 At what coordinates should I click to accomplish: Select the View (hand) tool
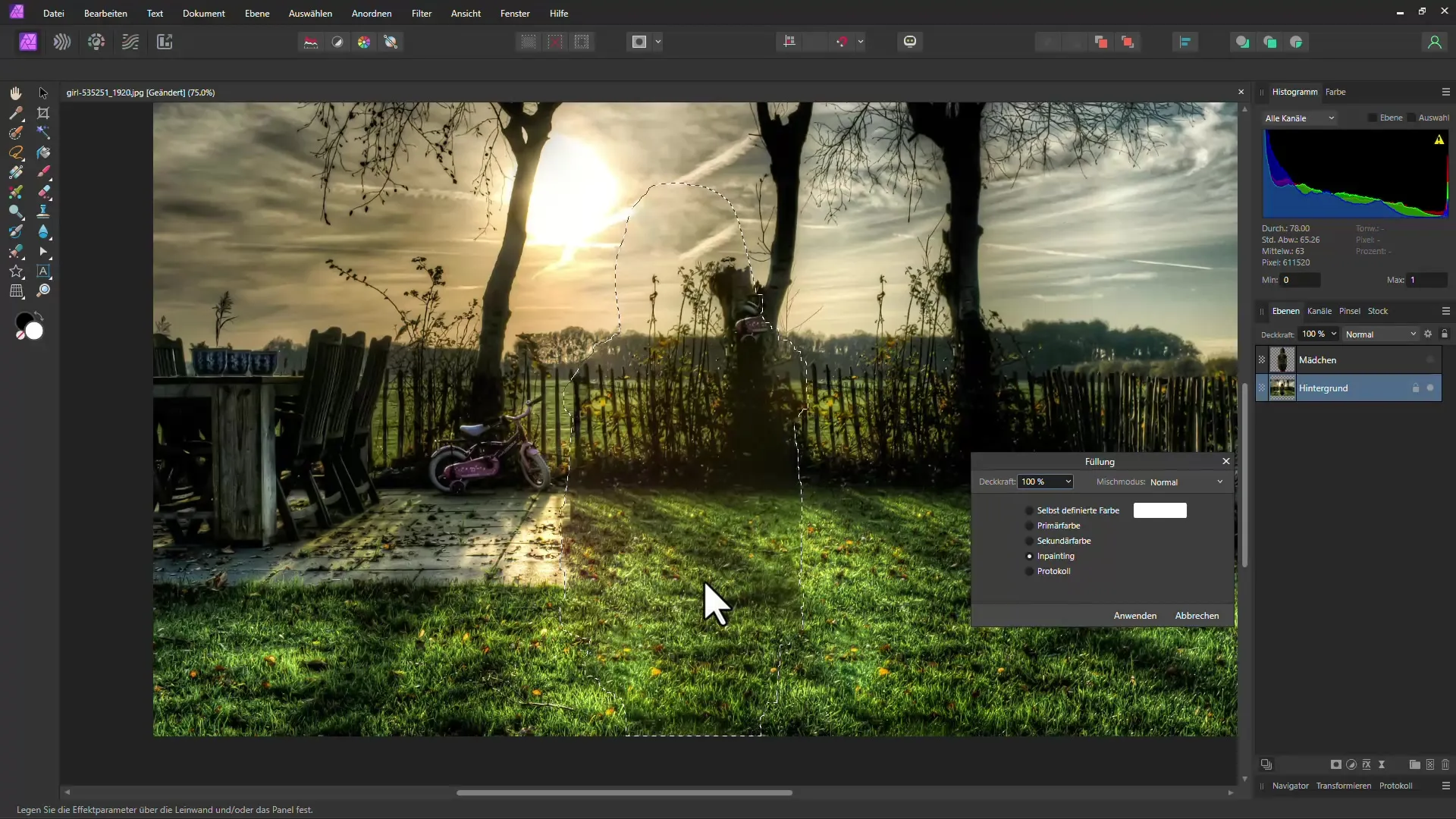pyautogui.click(x=16, y=93)
